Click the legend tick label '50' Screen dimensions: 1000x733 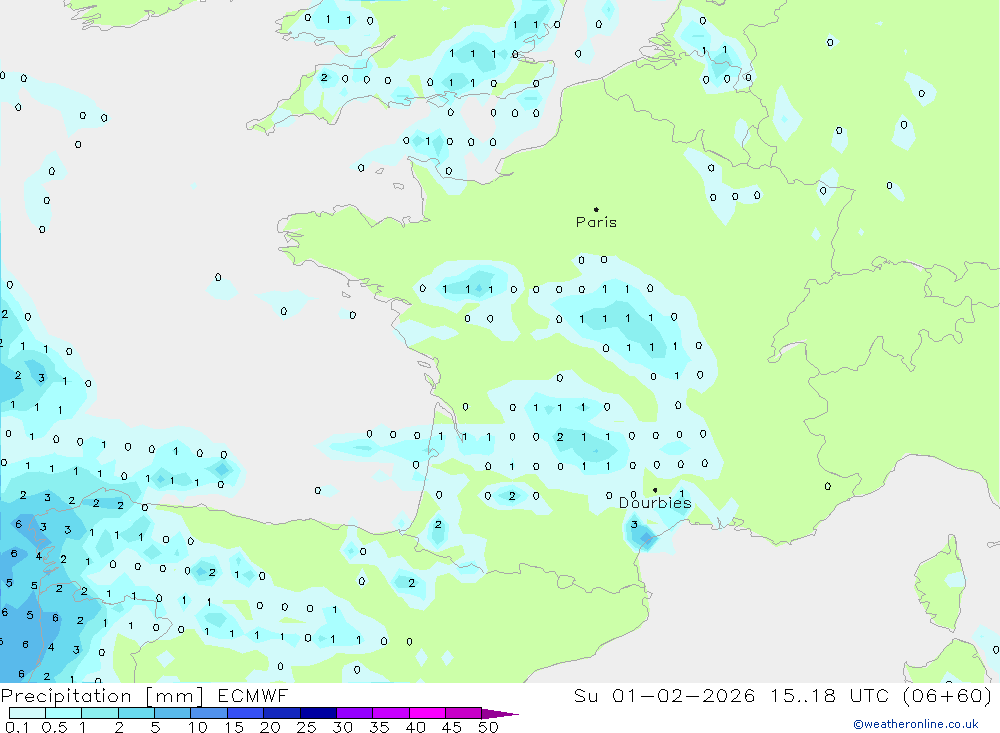pos(488,727)
